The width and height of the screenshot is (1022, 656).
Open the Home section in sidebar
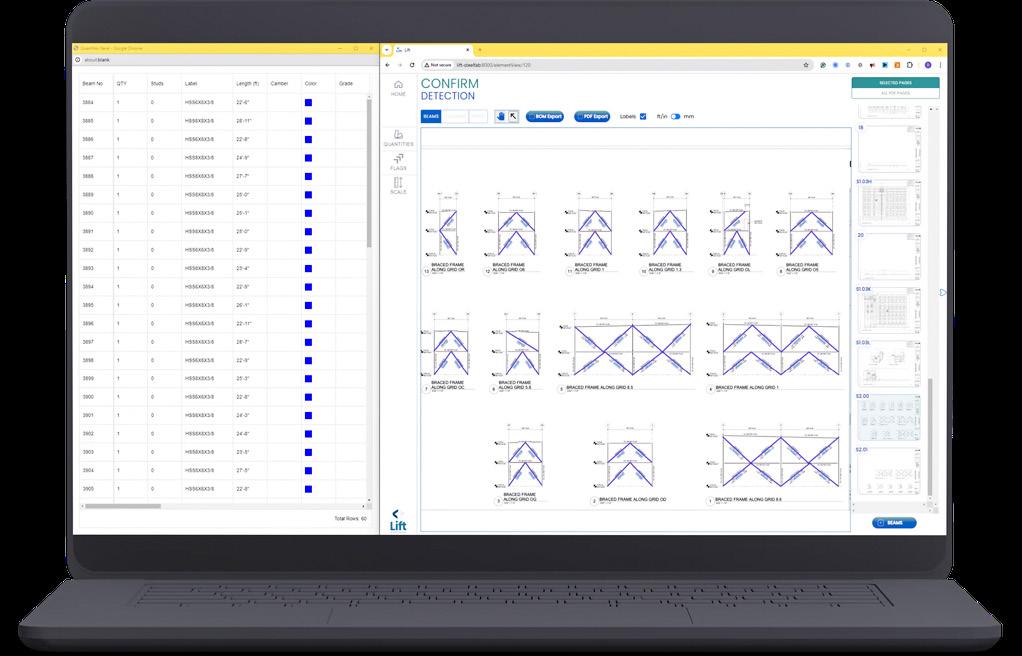pos(398,88)
